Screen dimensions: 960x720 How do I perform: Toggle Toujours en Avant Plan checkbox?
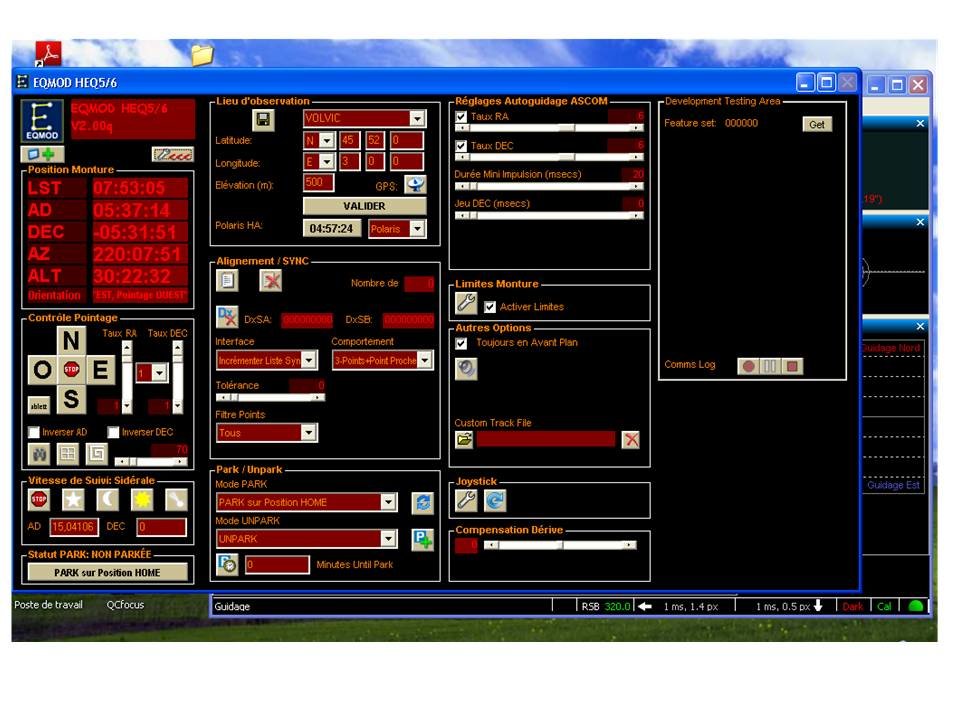tap(462, 343)
